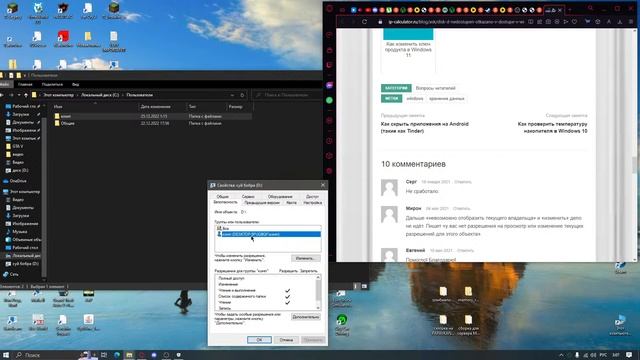Viewport: 640px width, 360px height.
Task: Open Opera easy setup menu icon
Action: (x=631, y=22)
